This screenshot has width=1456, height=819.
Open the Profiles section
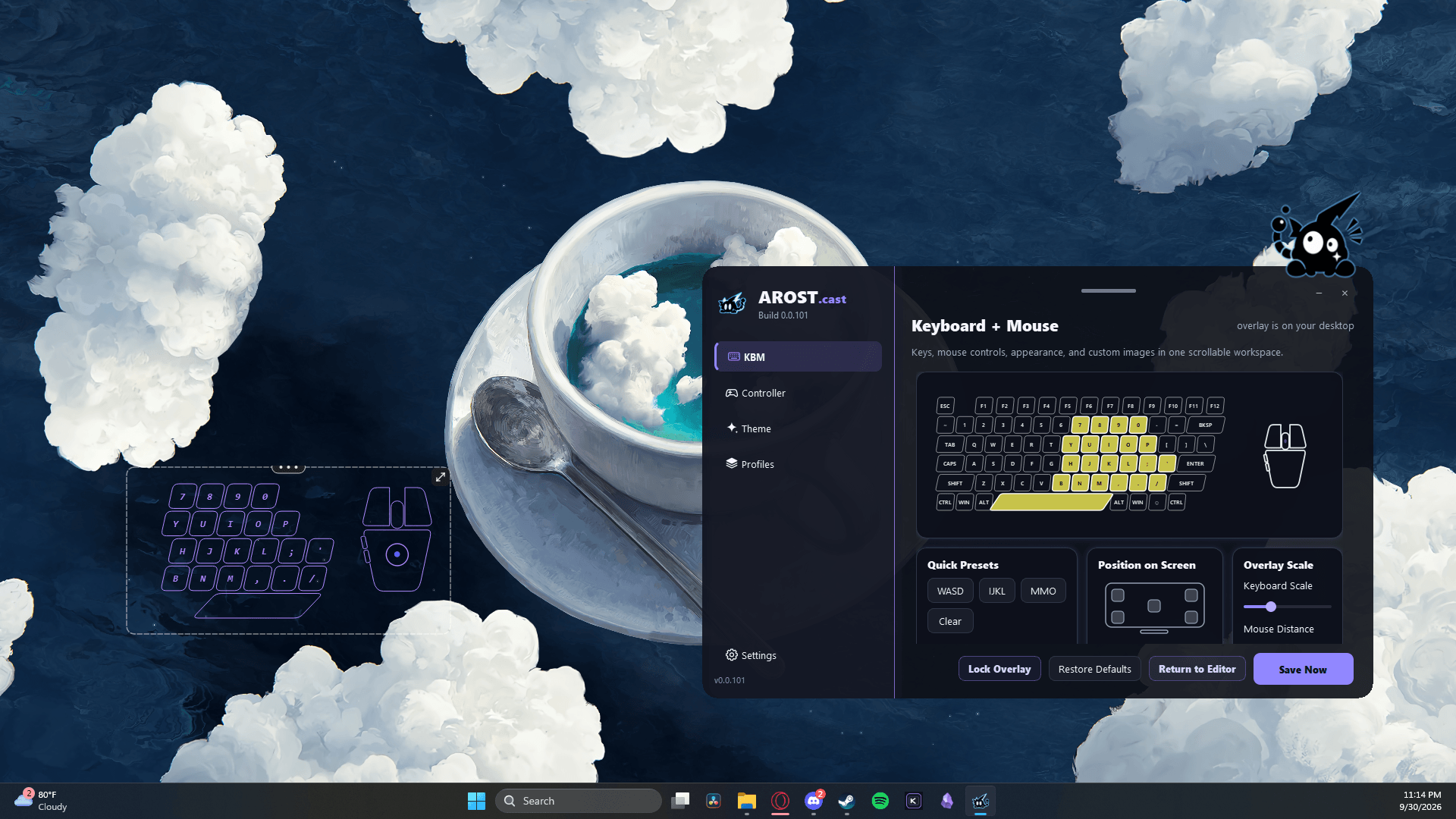point(798,464)
